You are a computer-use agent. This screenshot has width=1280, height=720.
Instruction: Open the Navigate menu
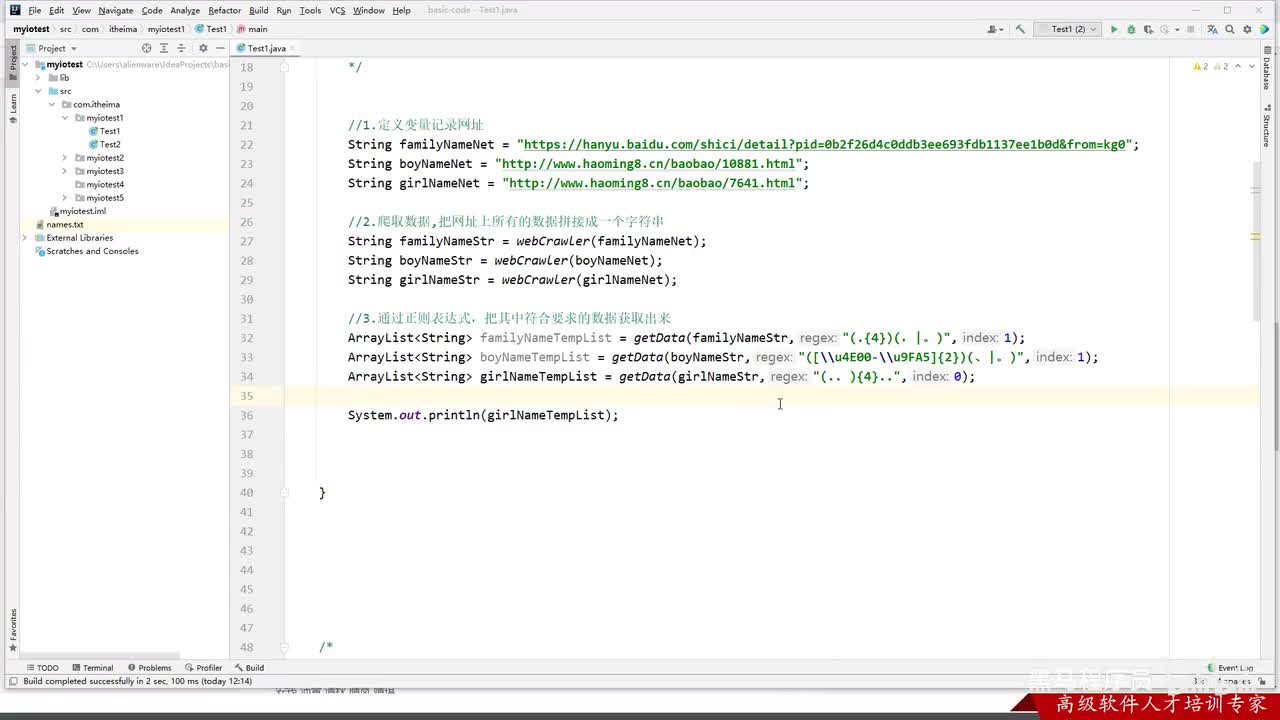(x=116, y=10)
